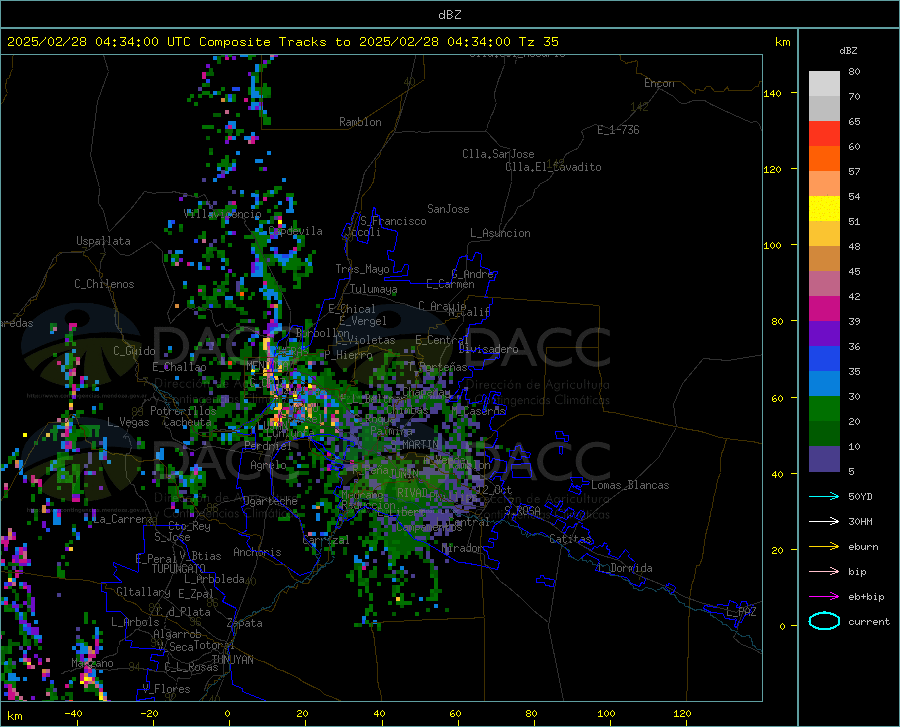Click the yellow eburn arrow legend icon
Image resolution: width=900 pixels, height=727 pixels.
(x=824, y=546)
